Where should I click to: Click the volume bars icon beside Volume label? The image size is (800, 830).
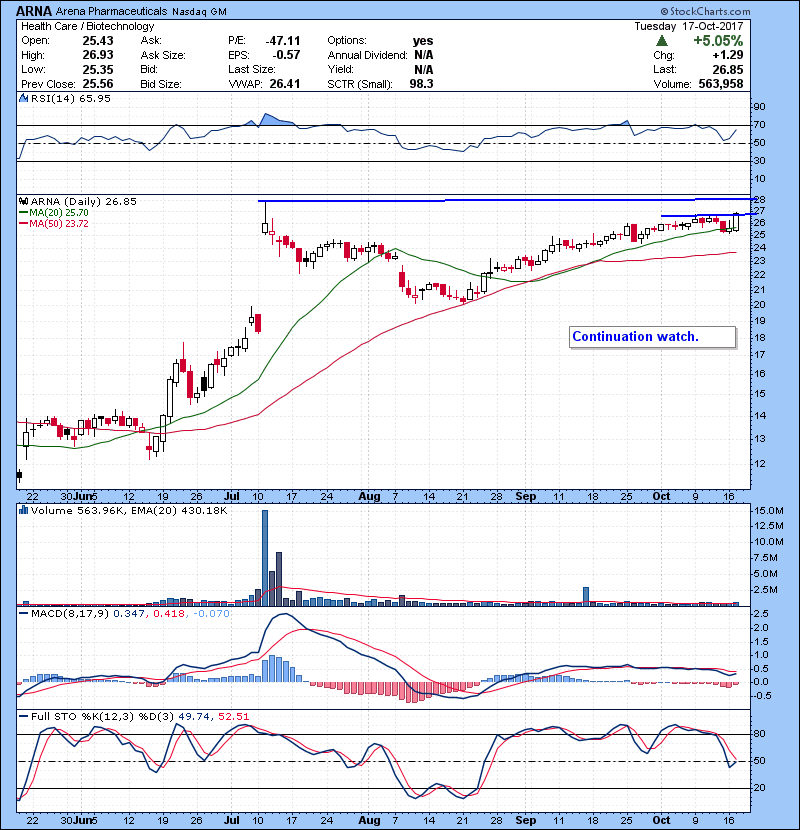[23, 510]
